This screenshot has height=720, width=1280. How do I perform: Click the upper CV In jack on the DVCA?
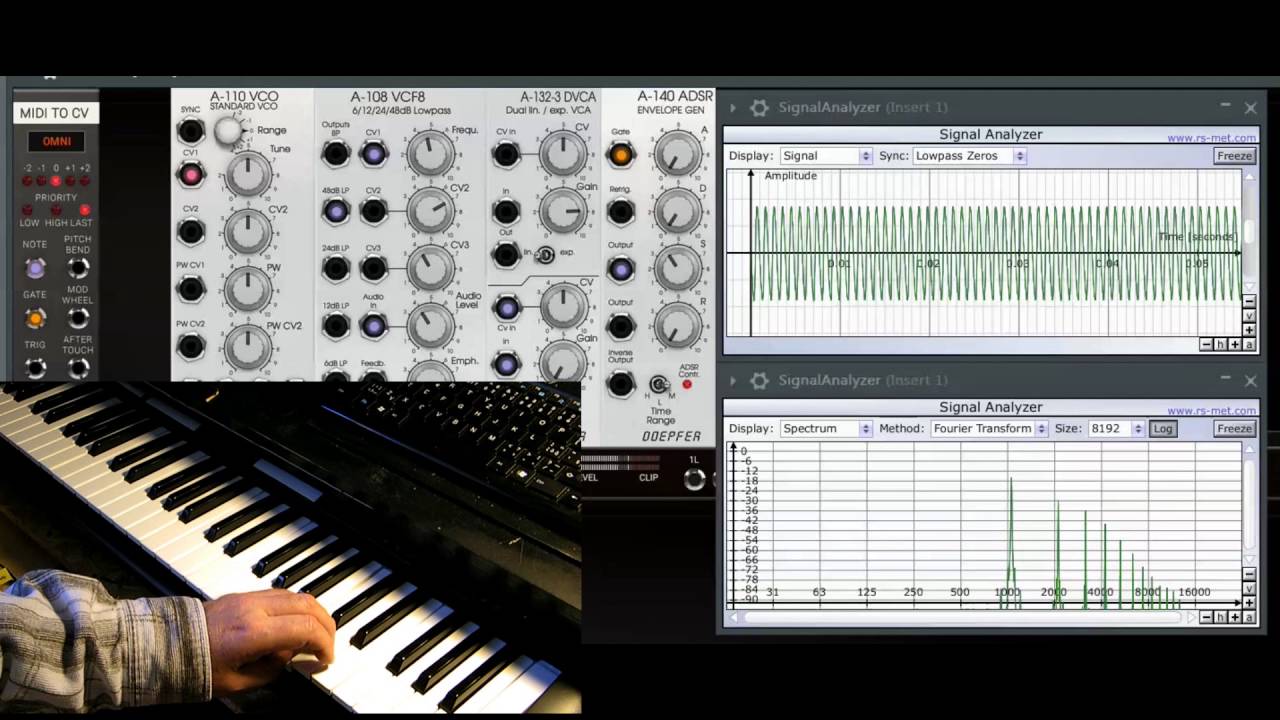point(506,154)
